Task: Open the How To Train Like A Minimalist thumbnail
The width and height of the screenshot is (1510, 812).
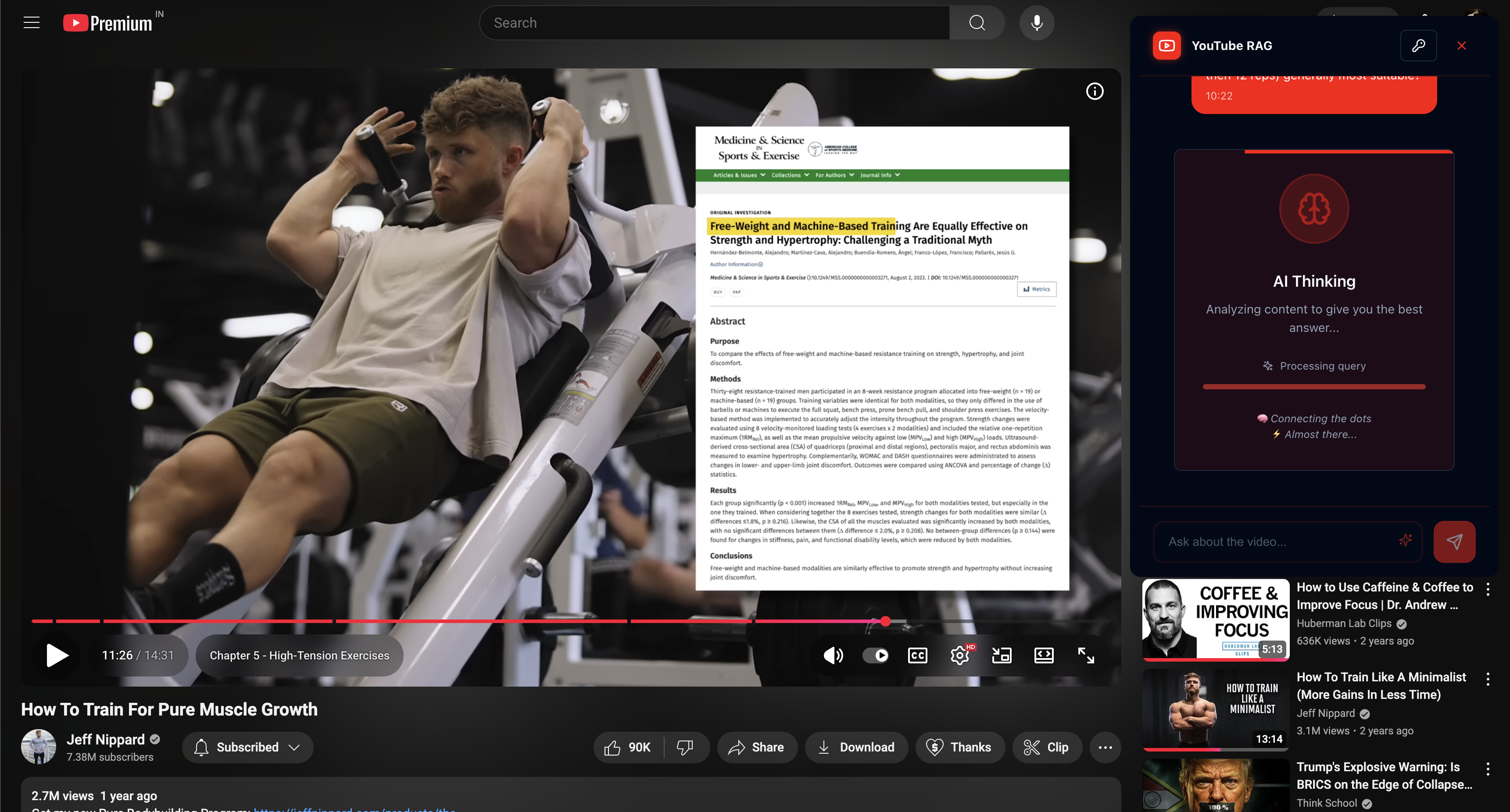Action: coord(1215,709)
